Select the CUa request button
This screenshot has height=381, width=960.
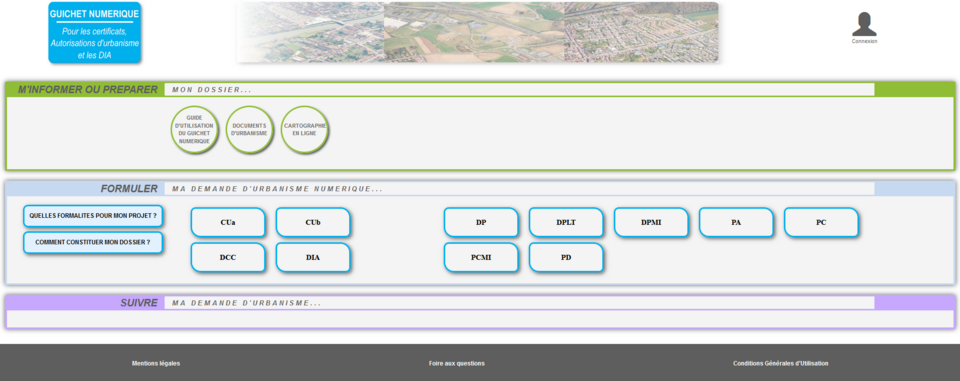pyautogui.click(x=228, y=222)
